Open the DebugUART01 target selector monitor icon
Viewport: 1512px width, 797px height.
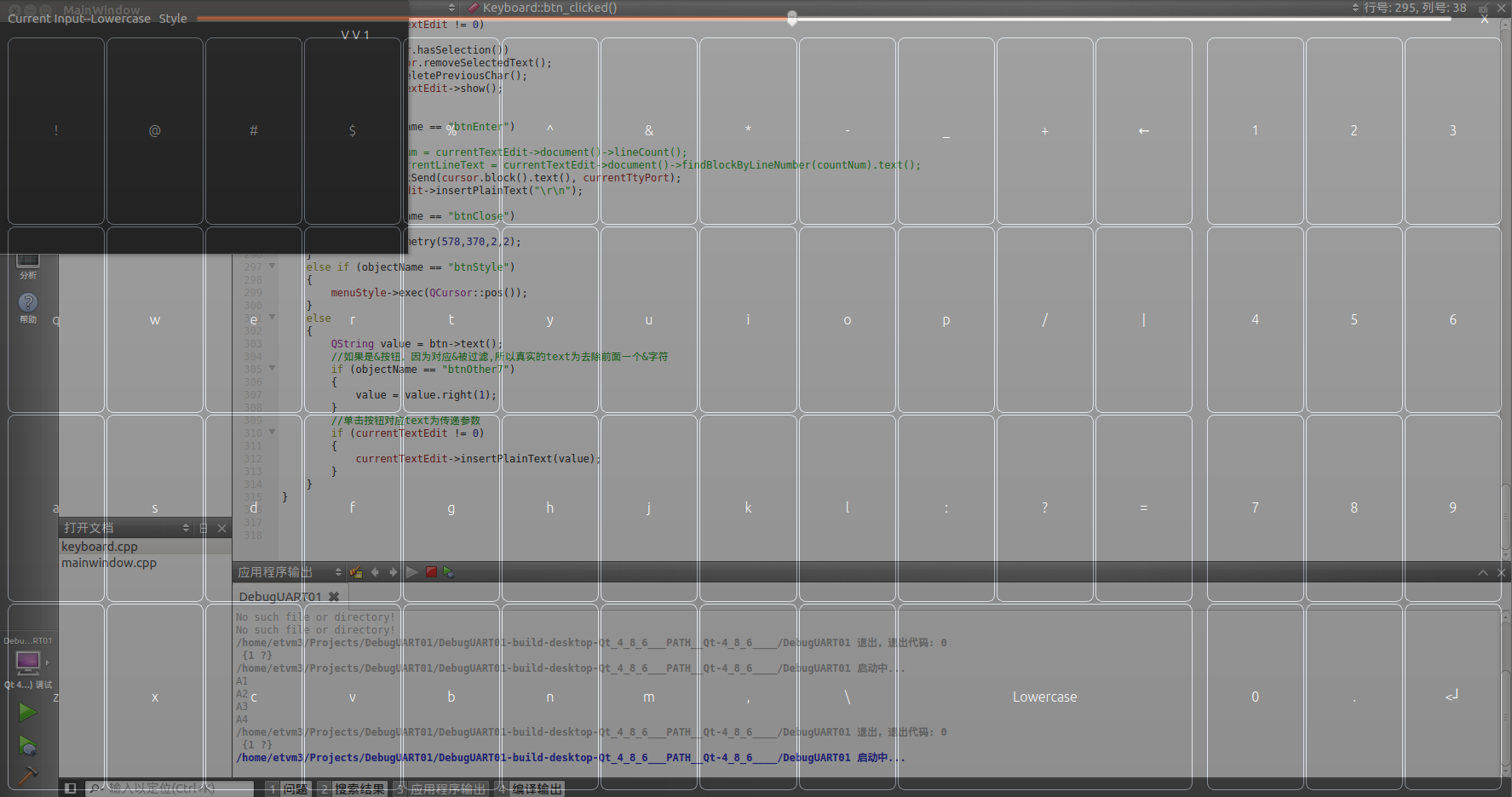point(27,662)
